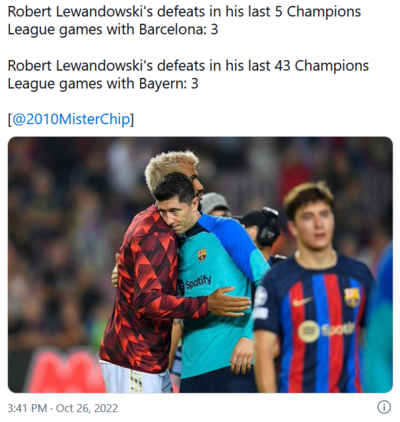Click the Nike swoosh on striped jersey

click(x=302, y=302)
